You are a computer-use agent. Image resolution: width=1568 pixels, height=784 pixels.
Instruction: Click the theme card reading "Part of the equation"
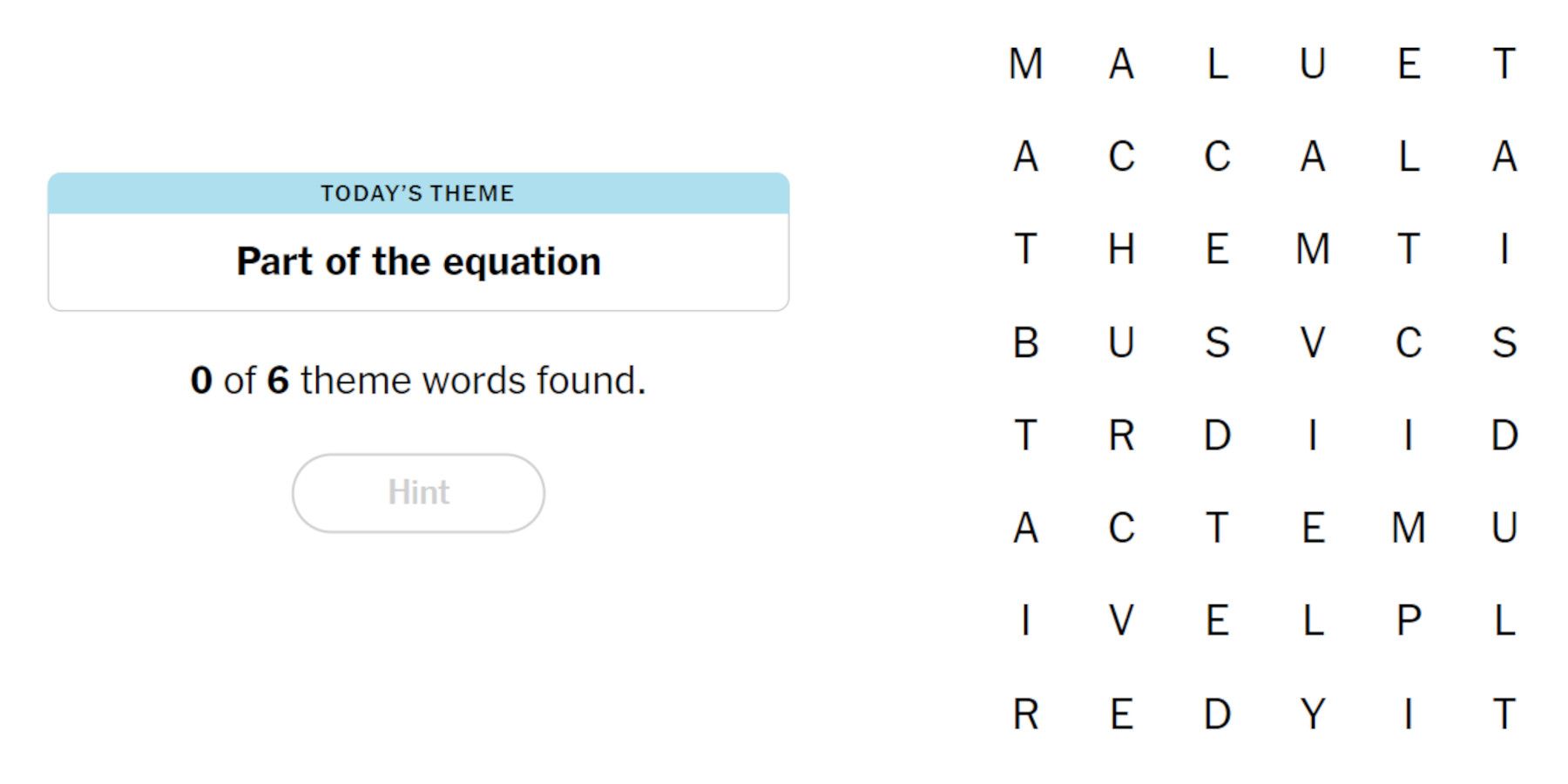(418, 260)
